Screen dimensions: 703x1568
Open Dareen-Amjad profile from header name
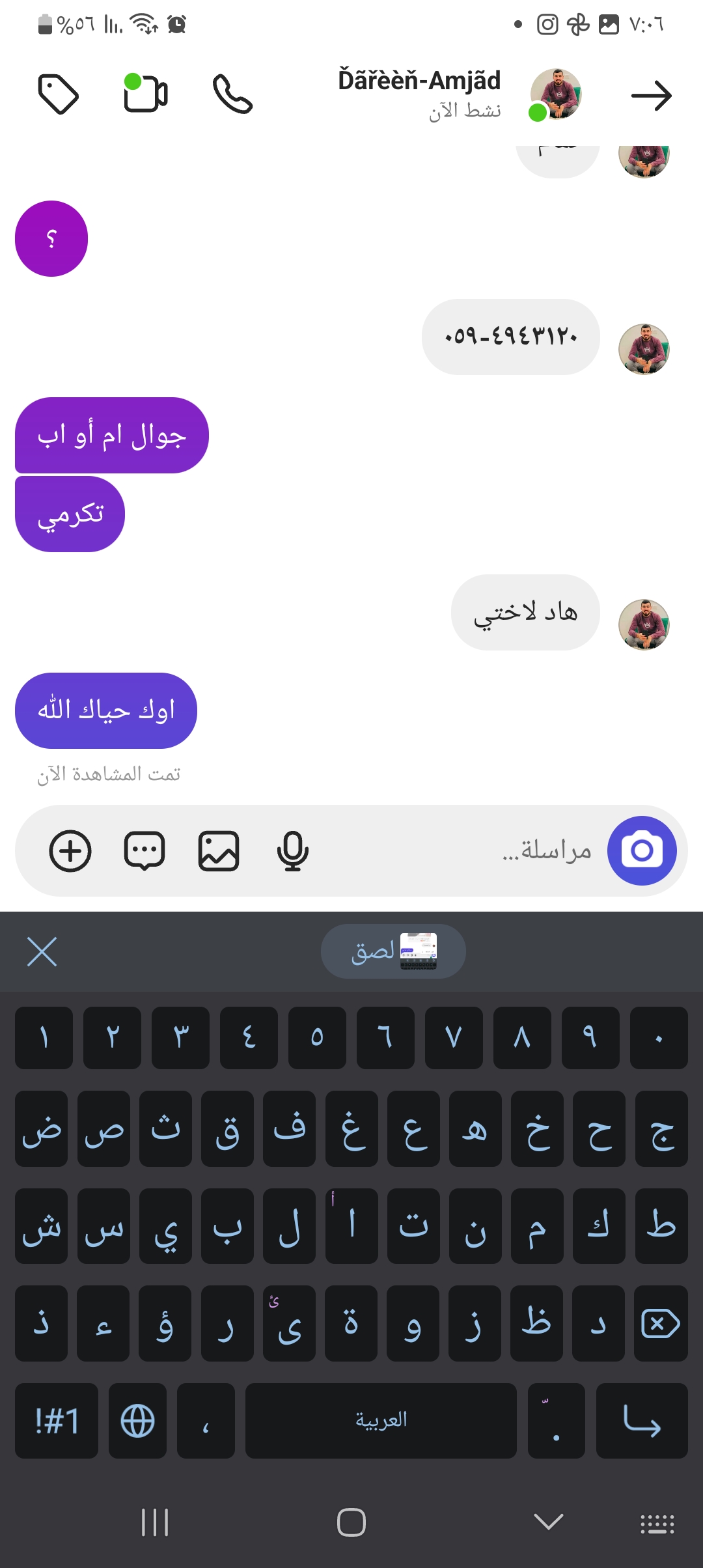[419, 81]
